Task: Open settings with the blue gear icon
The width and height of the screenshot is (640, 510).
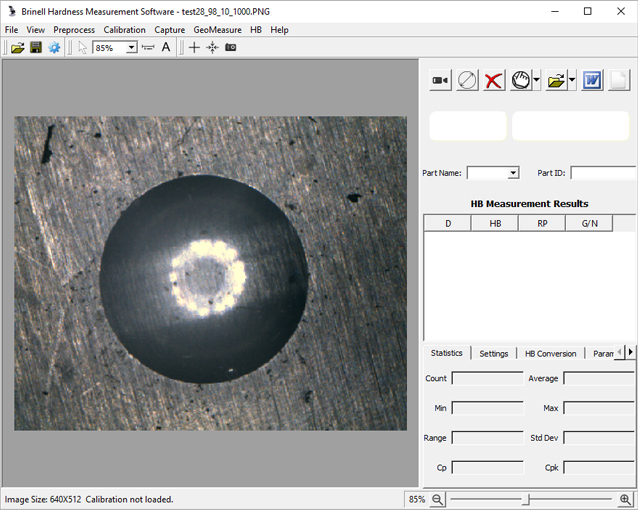Action: coord(54,48)
